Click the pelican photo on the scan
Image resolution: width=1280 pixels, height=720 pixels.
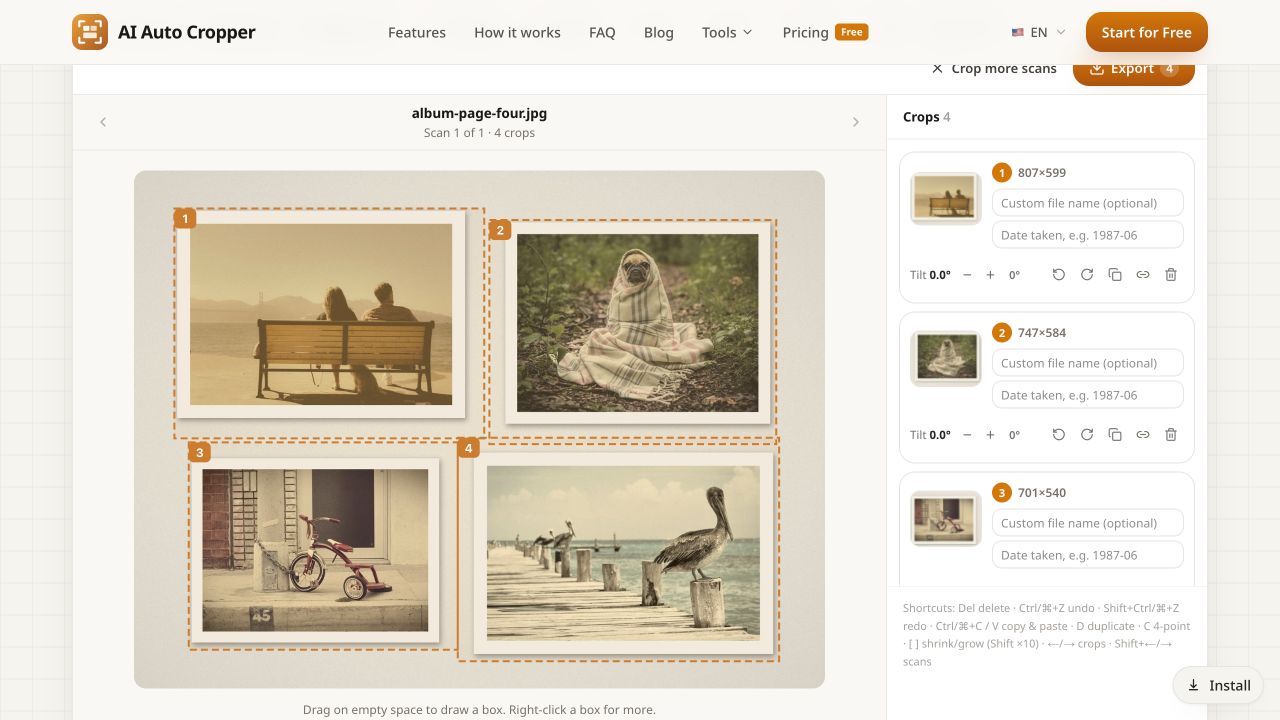tap(623, 553)
